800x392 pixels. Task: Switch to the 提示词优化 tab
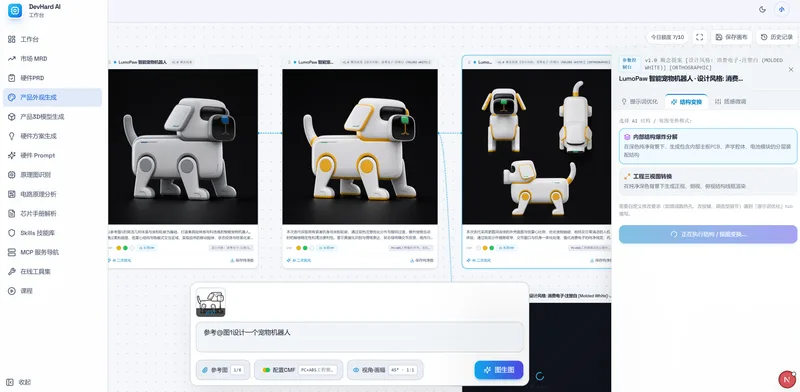(x=639, y=102)
